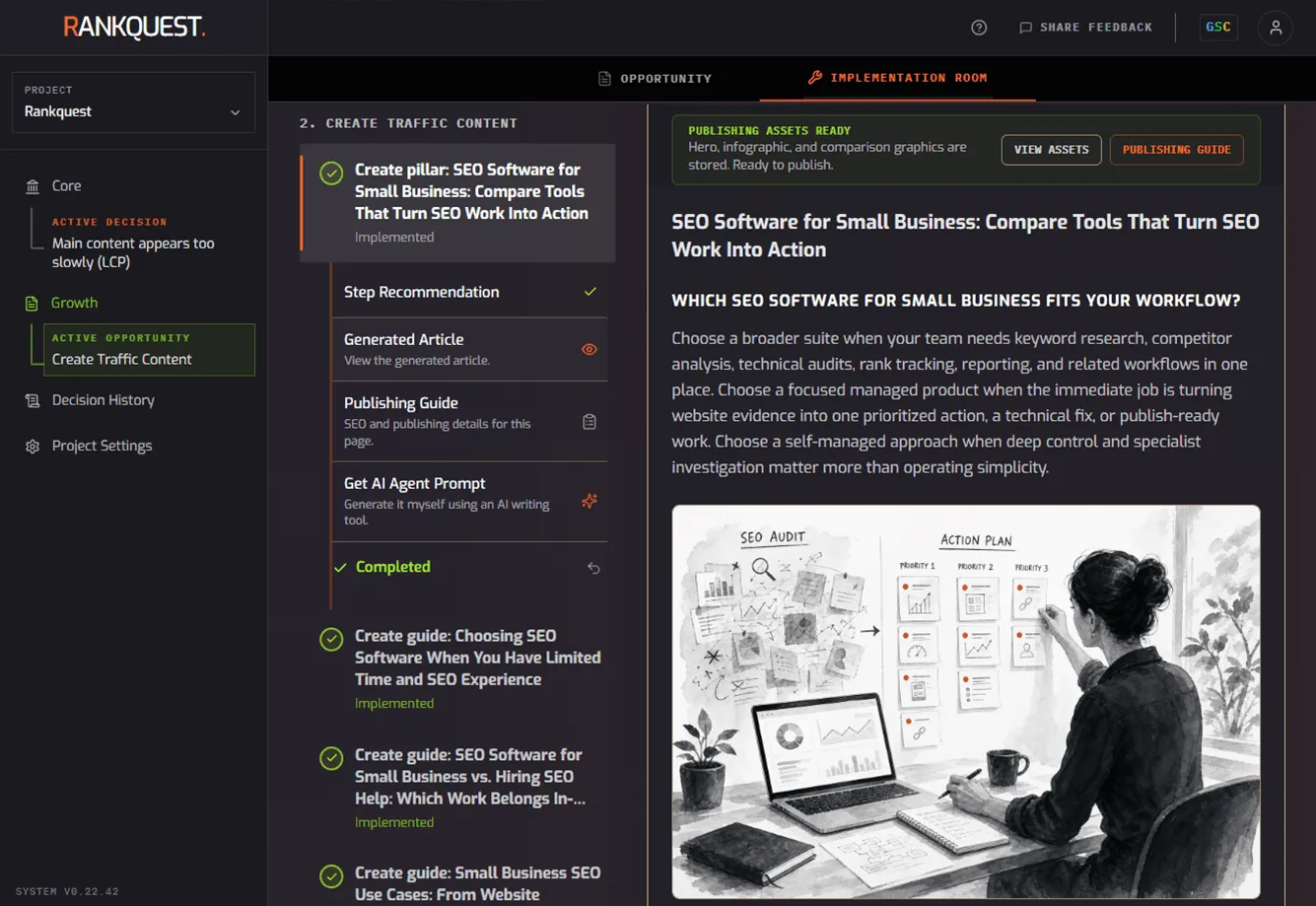Click '2. CREATE TRAFFIC CONTENT' section heading

[x=408, y=123]
